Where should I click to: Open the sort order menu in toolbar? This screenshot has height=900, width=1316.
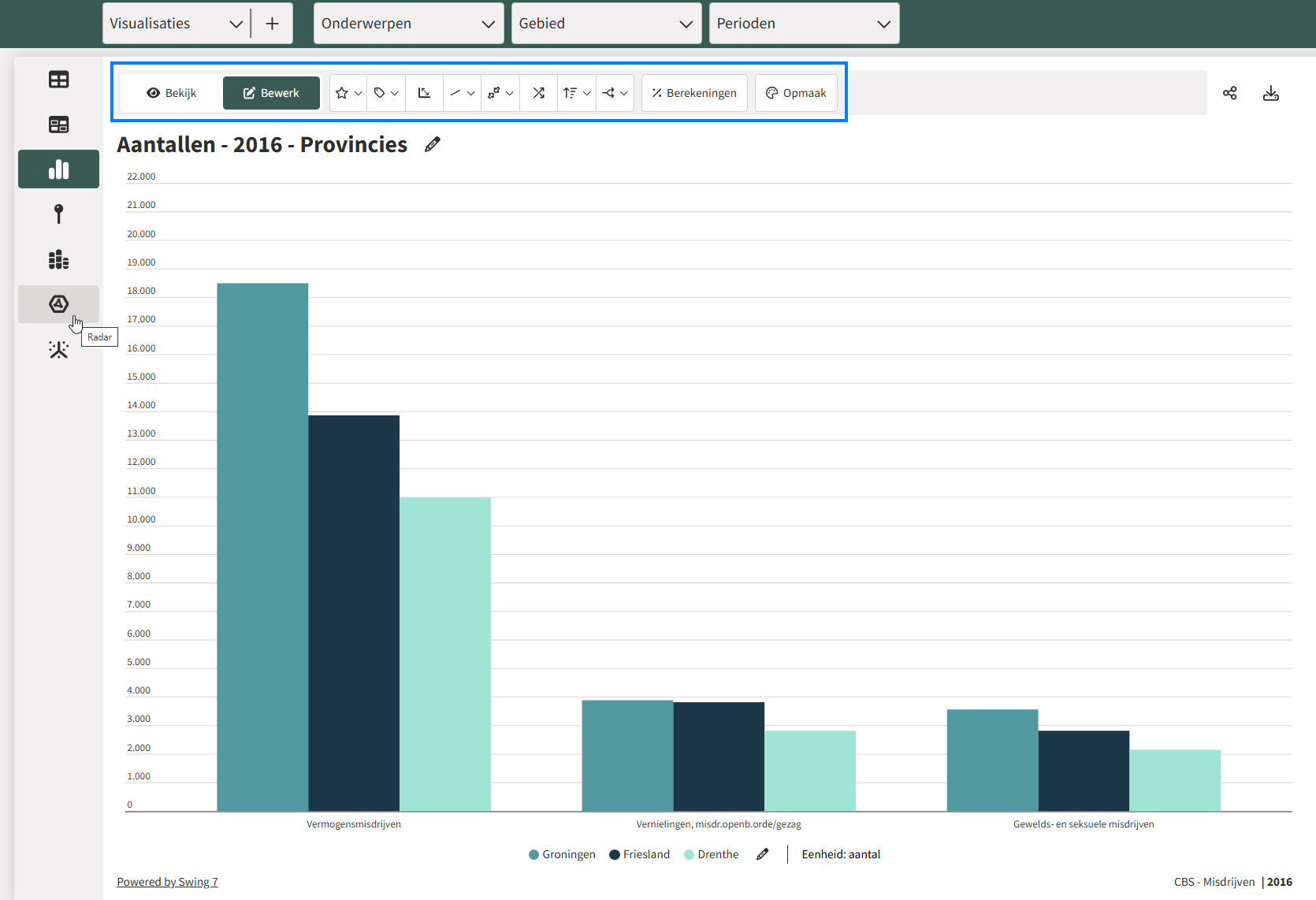[x=577, y=93]
